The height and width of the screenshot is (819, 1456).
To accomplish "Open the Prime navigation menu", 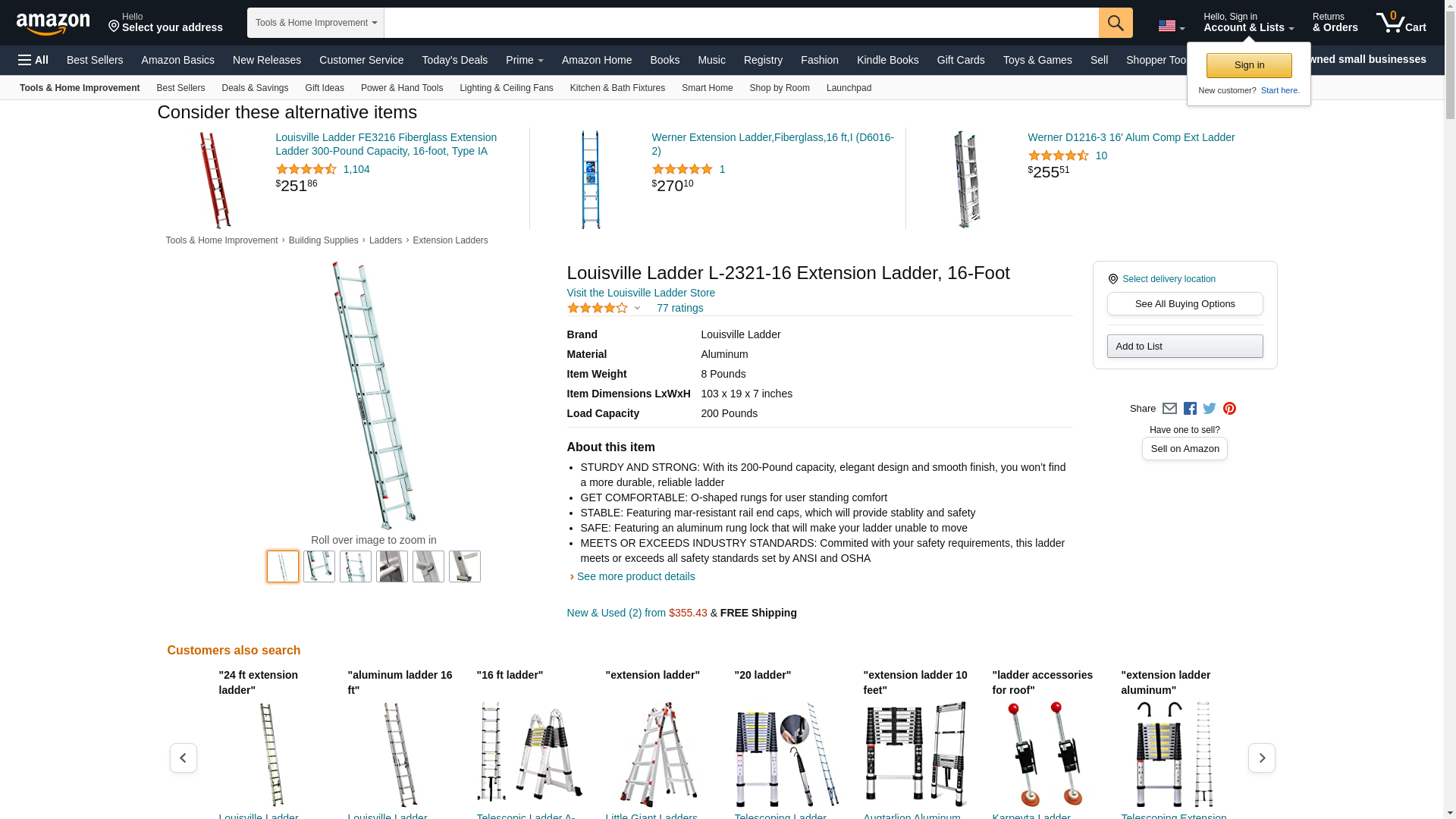I will (525, 60).
